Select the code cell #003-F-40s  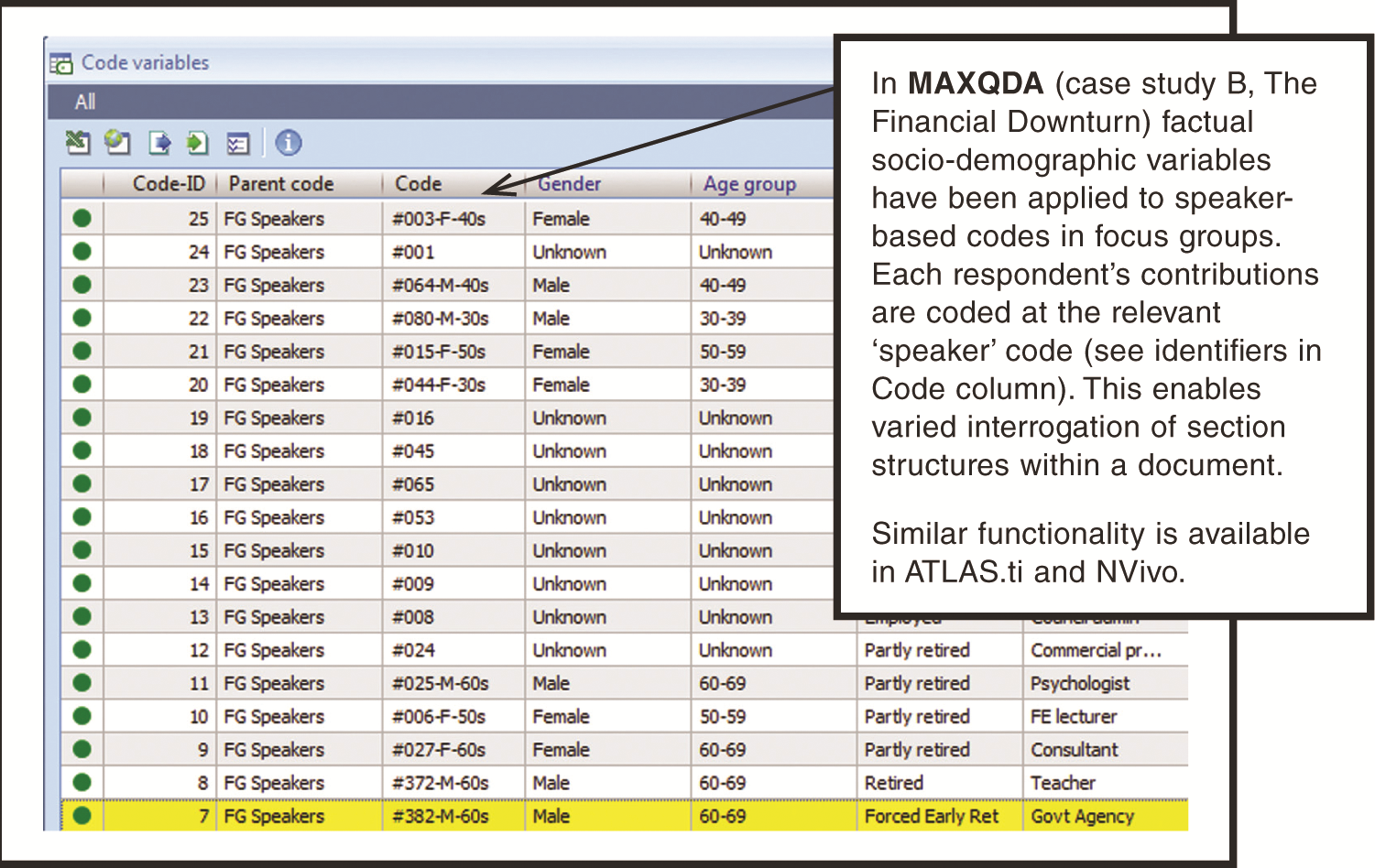454,218
